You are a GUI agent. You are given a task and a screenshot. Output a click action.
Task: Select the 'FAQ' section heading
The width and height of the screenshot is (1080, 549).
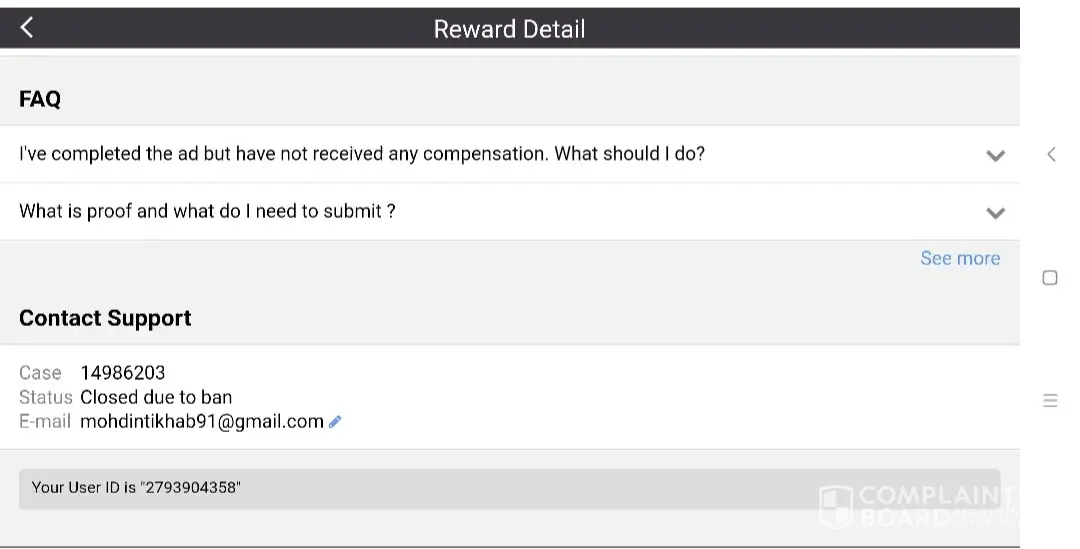40,99
